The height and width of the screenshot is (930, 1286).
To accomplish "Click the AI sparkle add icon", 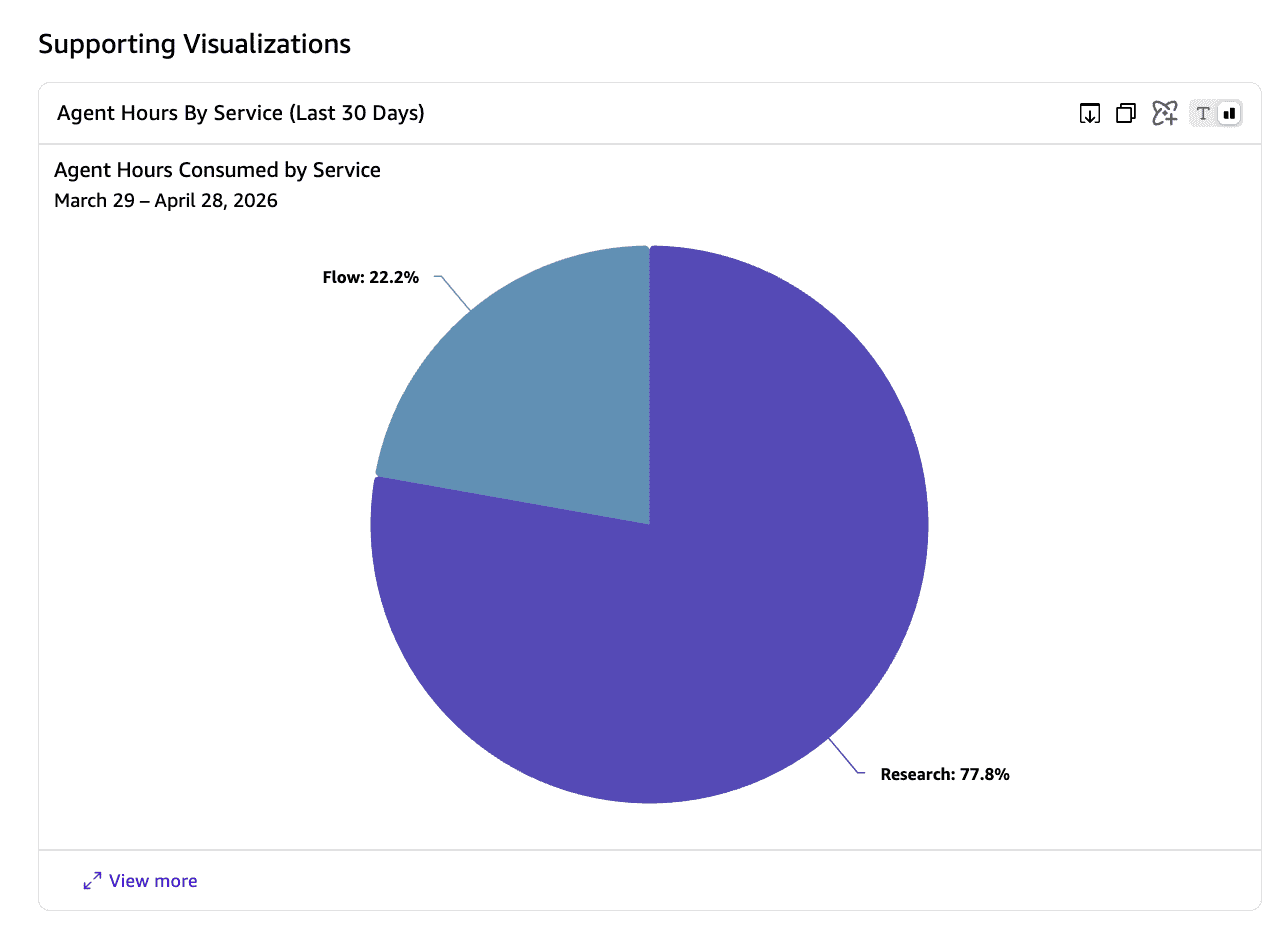I will 1164,114.
